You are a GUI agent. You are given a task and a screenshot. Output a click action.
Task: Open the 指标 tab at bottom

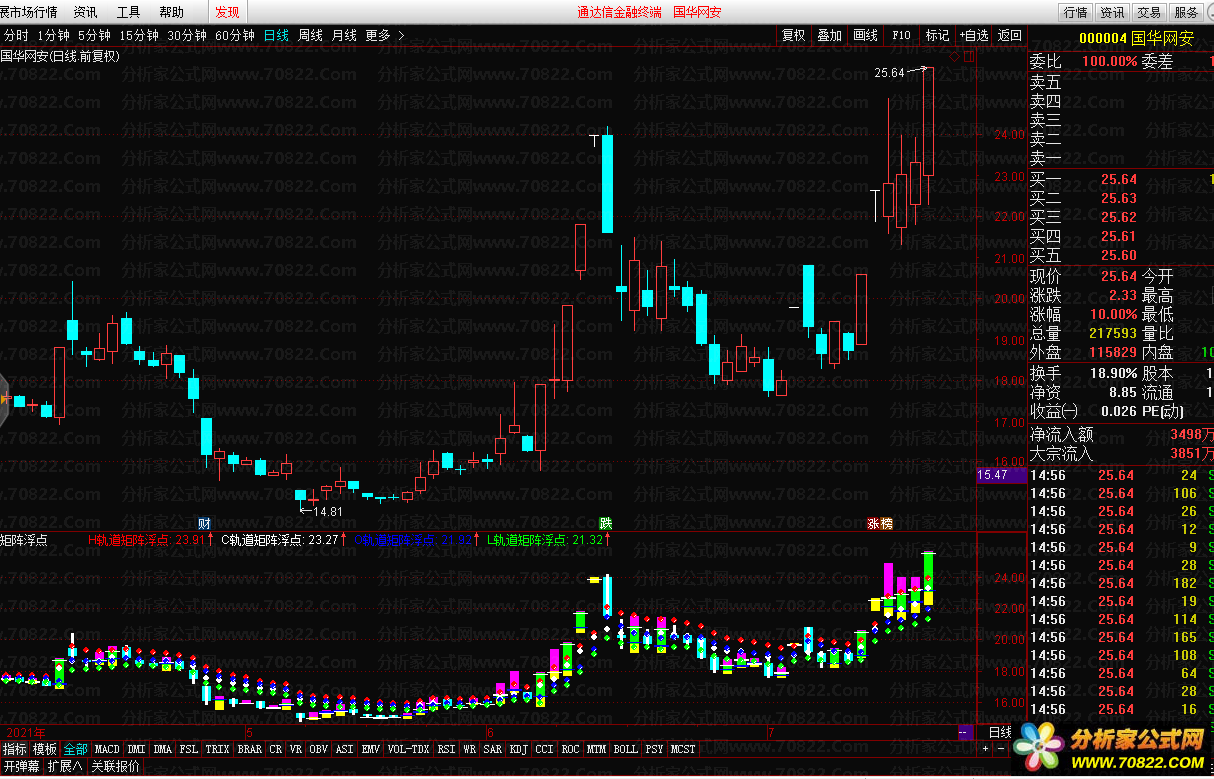pyautogui.click(x=15, y=749)
